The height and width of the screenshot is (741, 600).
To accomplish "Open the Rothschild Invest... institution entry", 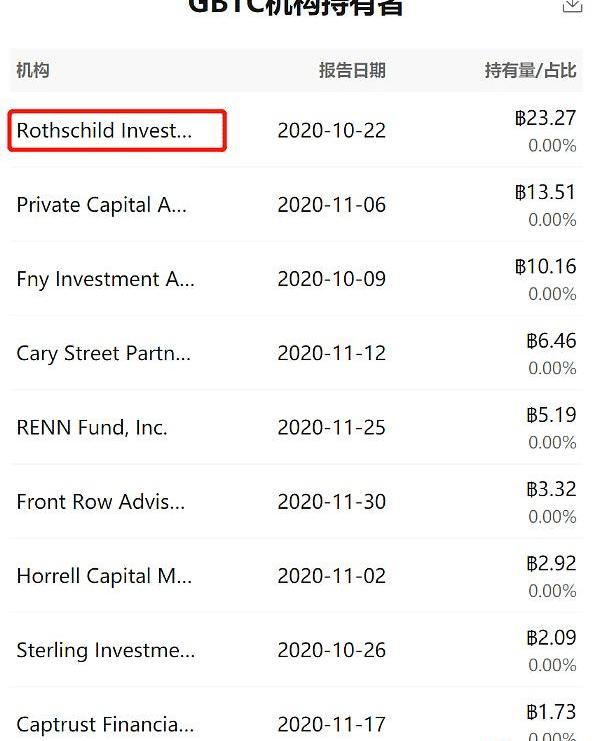I will point(105,131).
